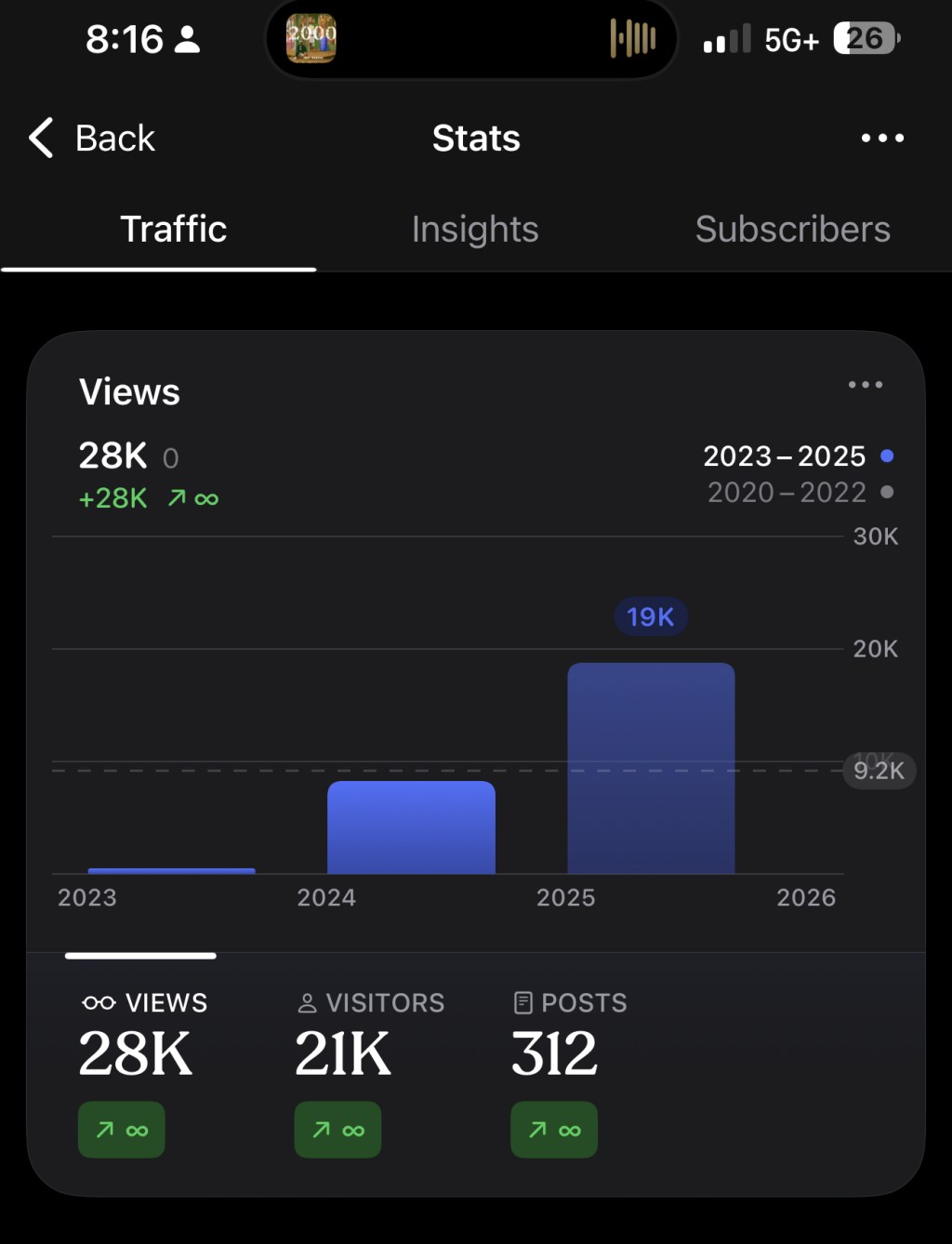The image size is (952, 1244).
Task: Tap the green trend badge under Views
Action: (122, 1130)
